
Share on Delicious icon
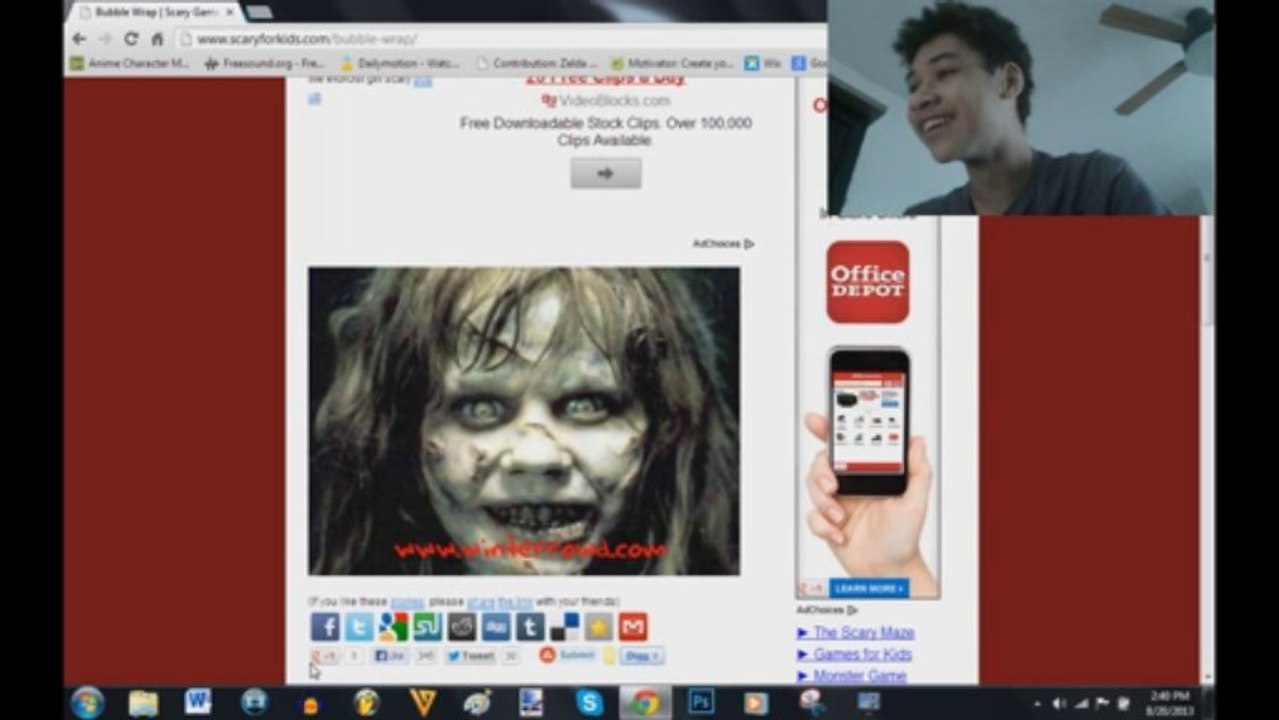click(564, 627)
